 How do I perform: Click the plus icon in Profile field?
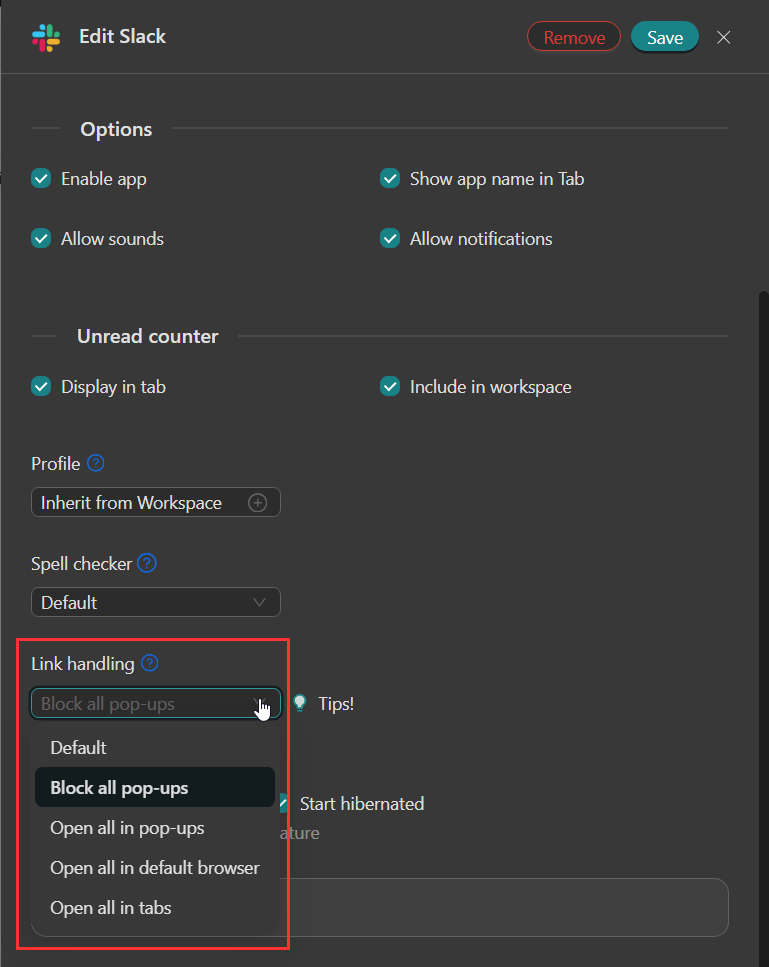coord(257,502)
